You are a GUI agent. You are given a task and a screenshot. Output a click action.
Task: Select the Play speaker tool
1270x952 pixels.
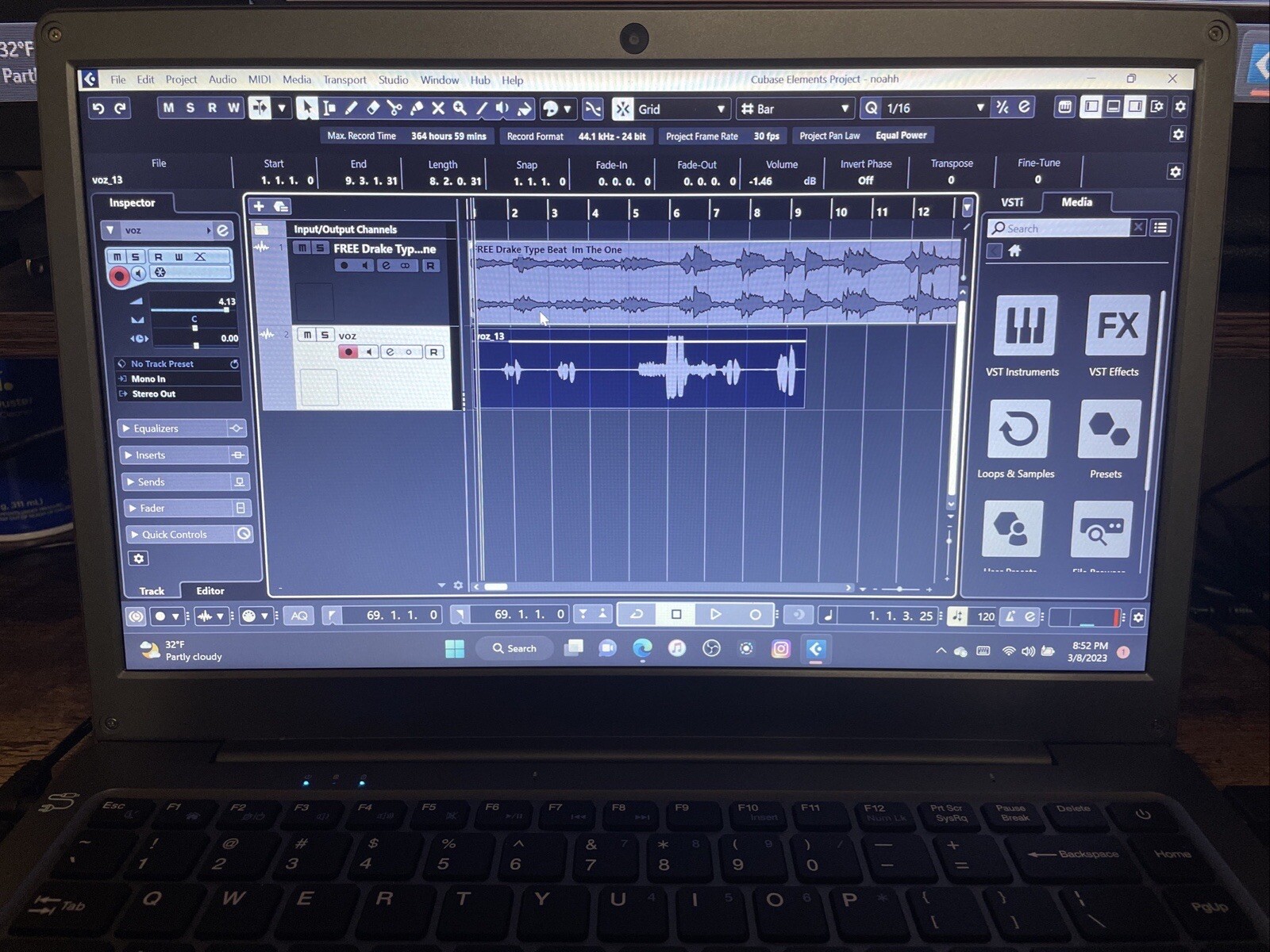click(x=502, y=108)
